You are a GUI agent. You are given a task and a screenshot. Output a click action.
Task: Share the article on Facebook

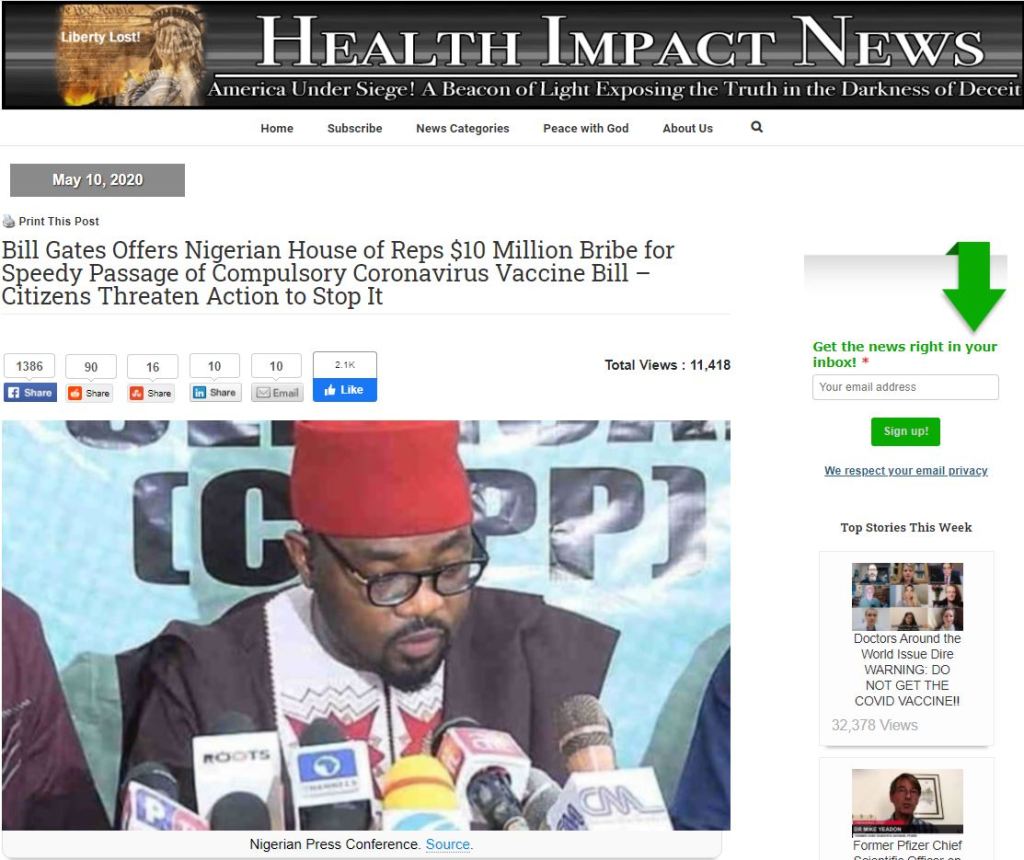pyautogui.click(x=31, y=392)
